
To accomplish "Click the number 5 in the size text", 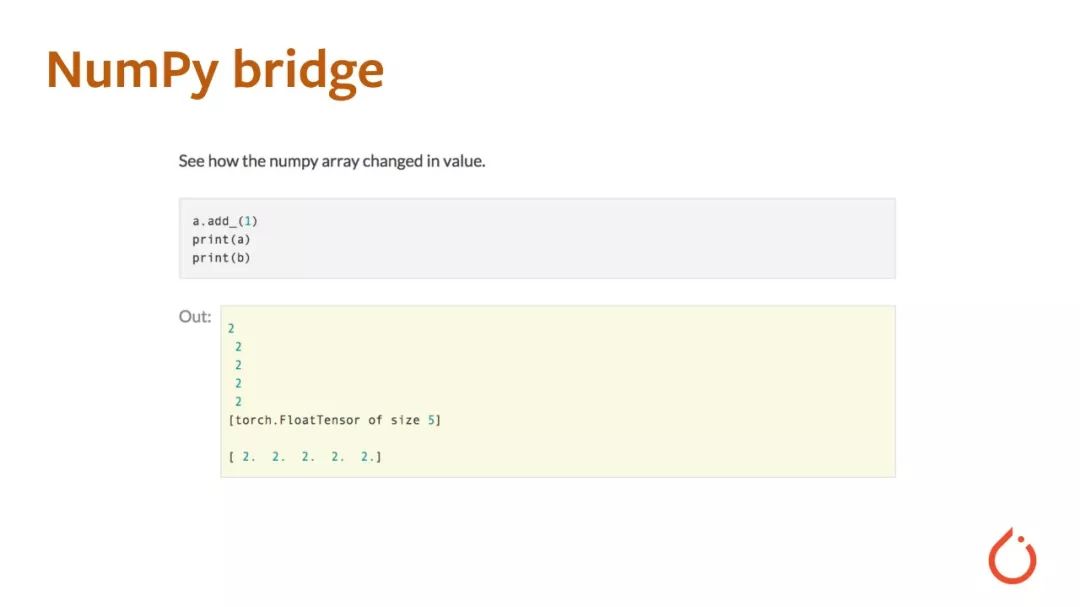I will pos(431,420).
